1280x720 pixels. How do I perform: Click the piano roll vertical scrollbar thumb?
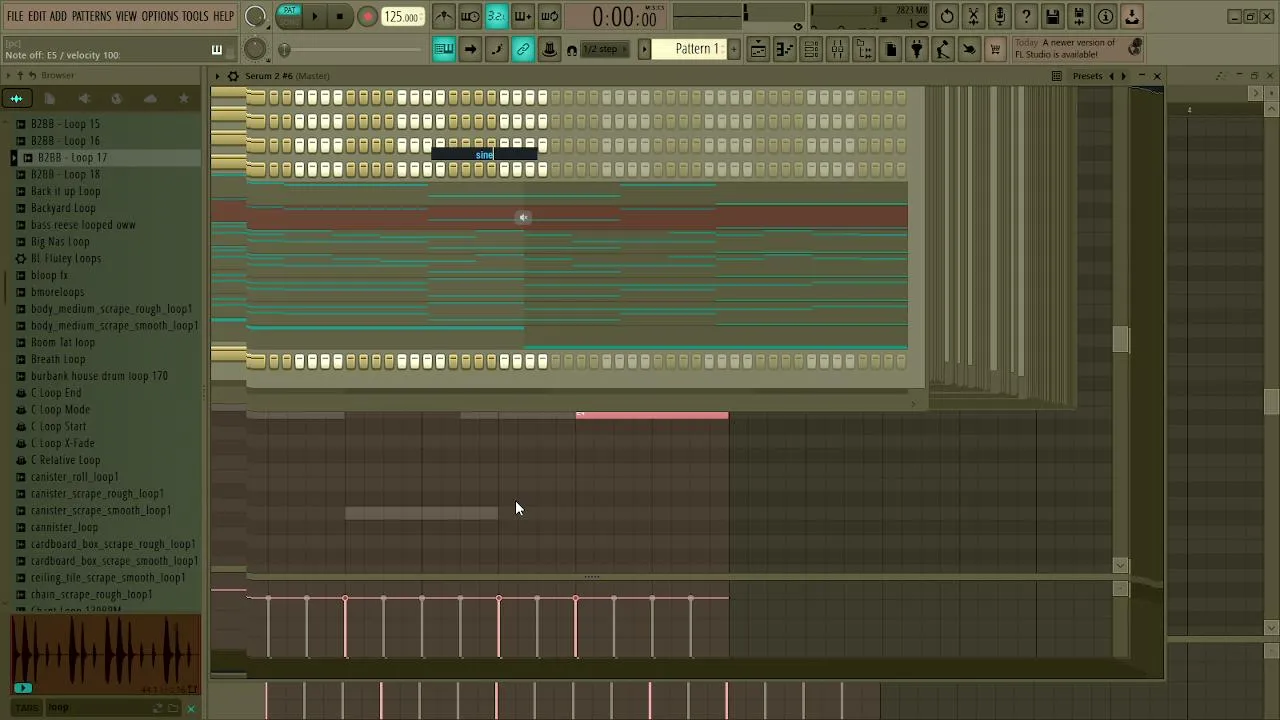click(x=1120, y=339)
